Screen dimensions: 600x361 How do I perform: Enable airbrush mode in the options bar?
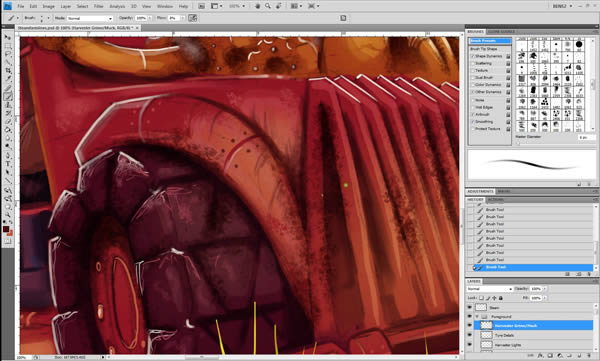tap(192, 18)
